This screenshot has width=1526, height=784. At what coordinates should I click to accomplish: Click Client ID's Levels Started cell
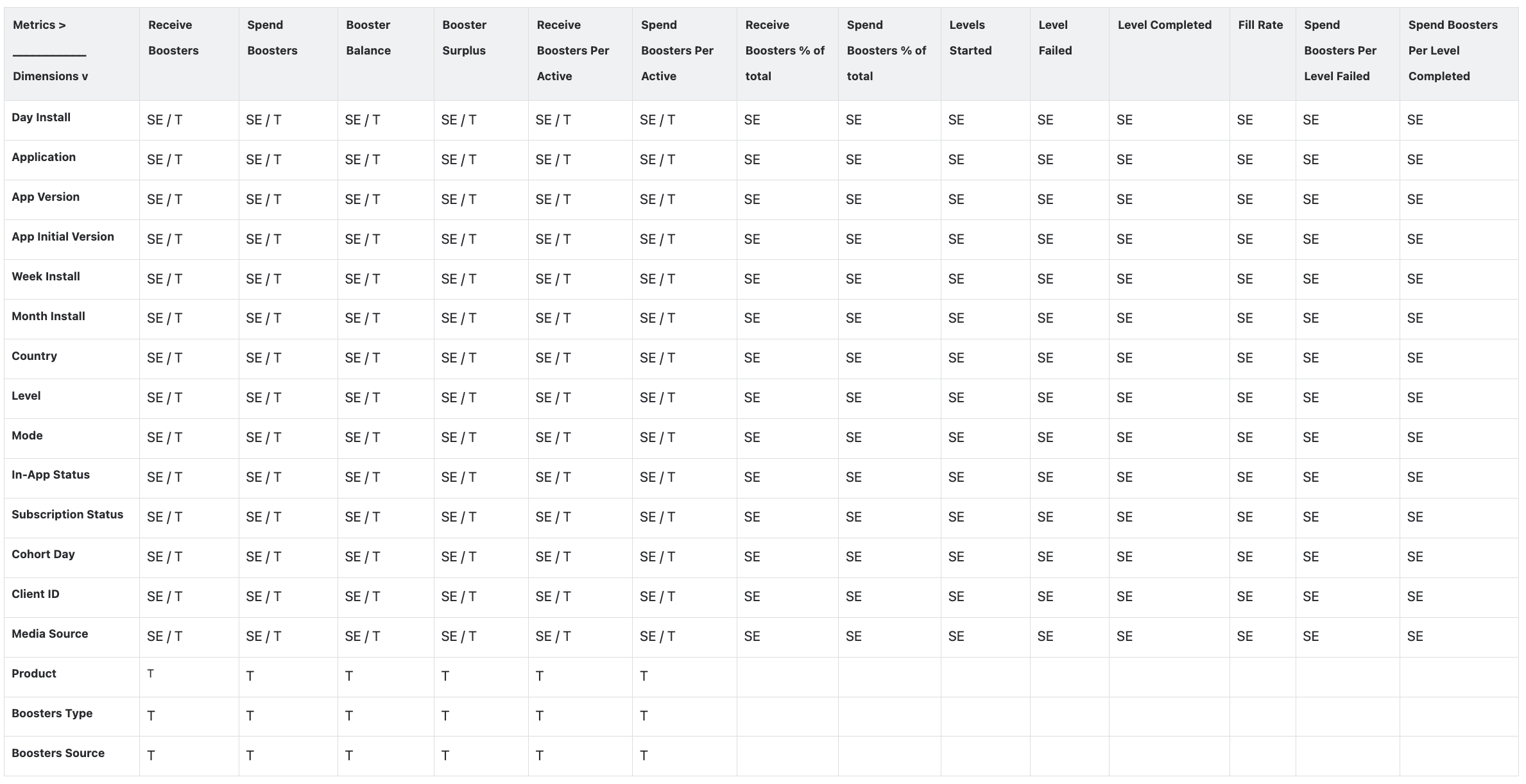(x=956, y=597)
